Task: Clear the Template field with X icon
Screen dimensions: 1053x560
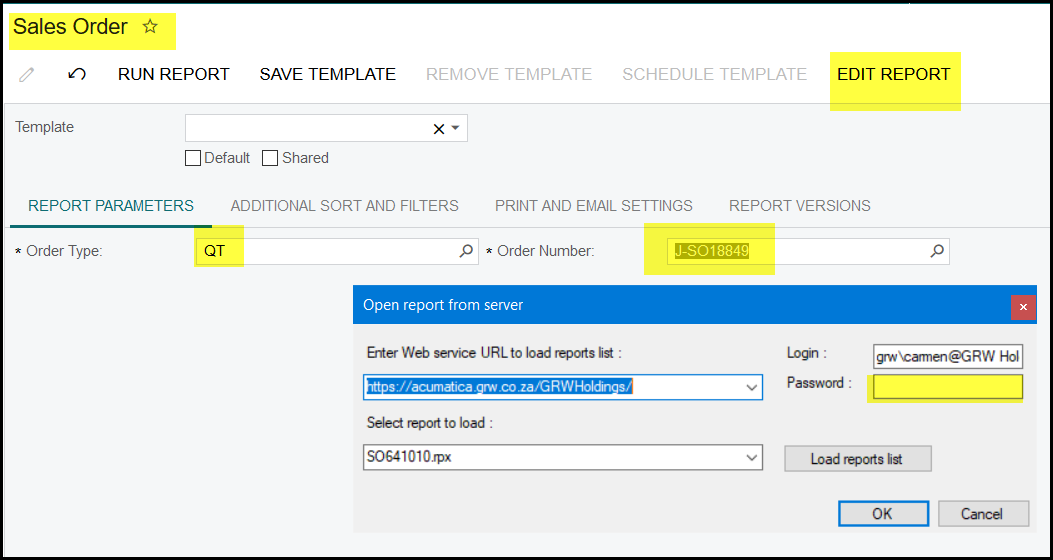Action: coord(438,129)
